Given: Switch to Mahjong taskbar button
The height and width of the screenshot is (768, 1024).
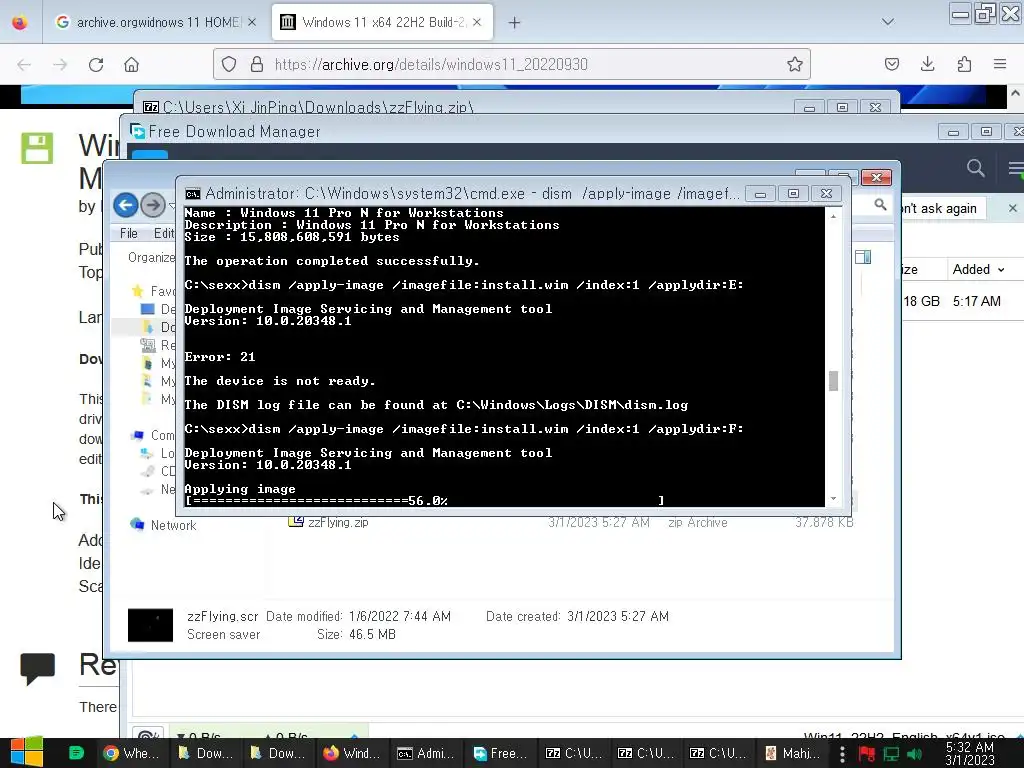Looking at the screenshot, I should (792, 753).
